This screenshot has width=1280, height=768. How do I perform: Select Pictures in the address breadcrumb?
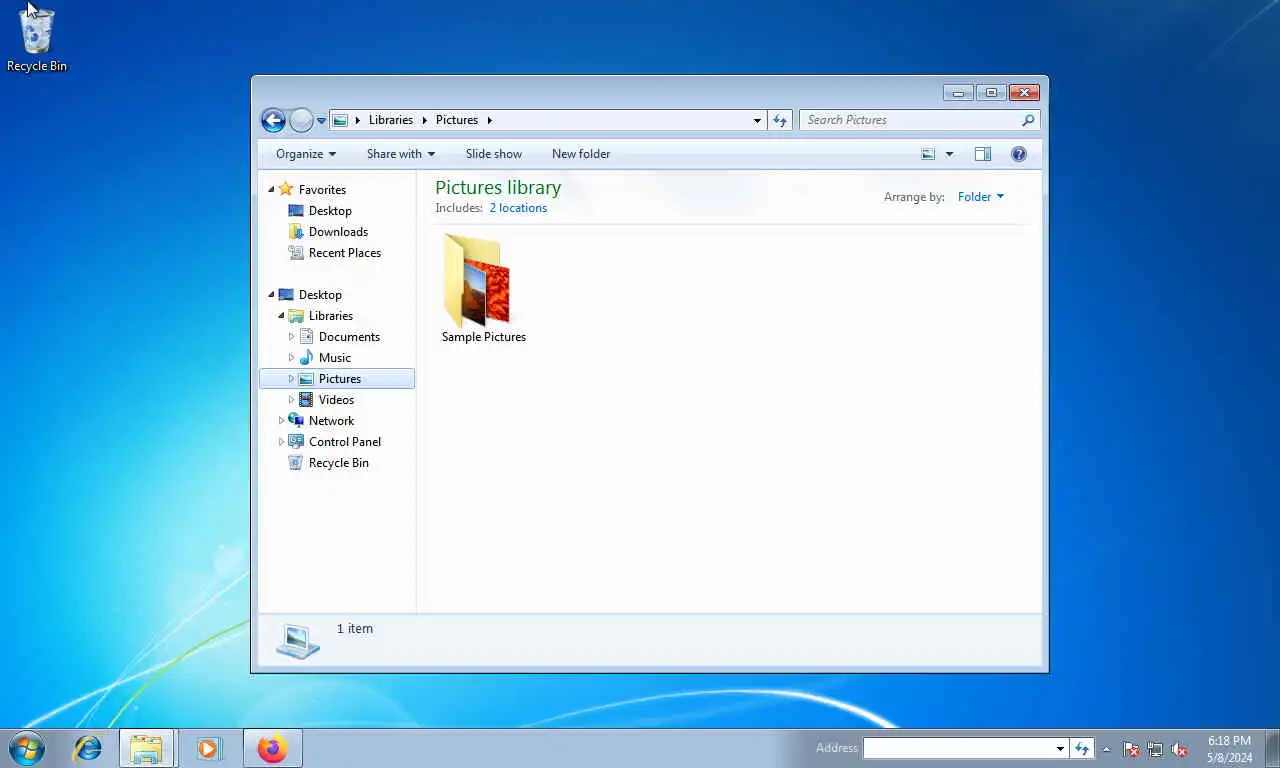(457, 120)
